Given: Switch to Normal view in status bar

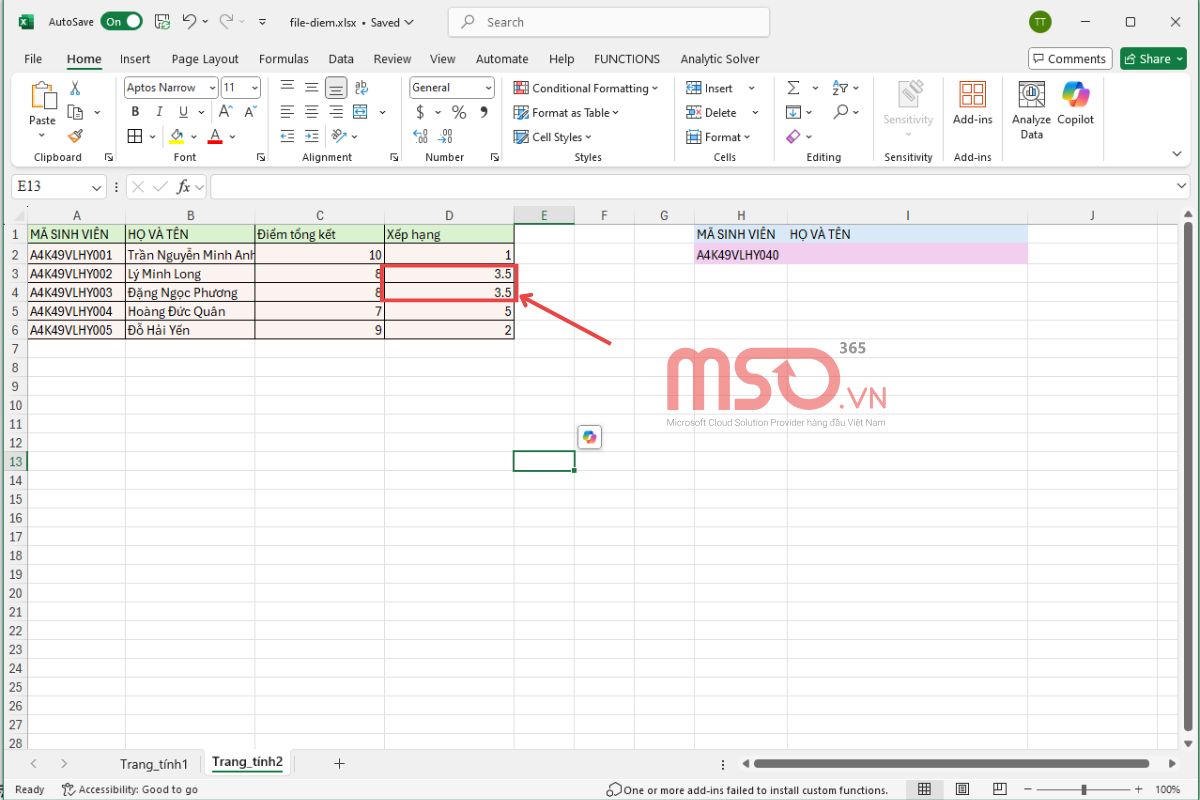Looking at the screenshot, I should (925, 789).
